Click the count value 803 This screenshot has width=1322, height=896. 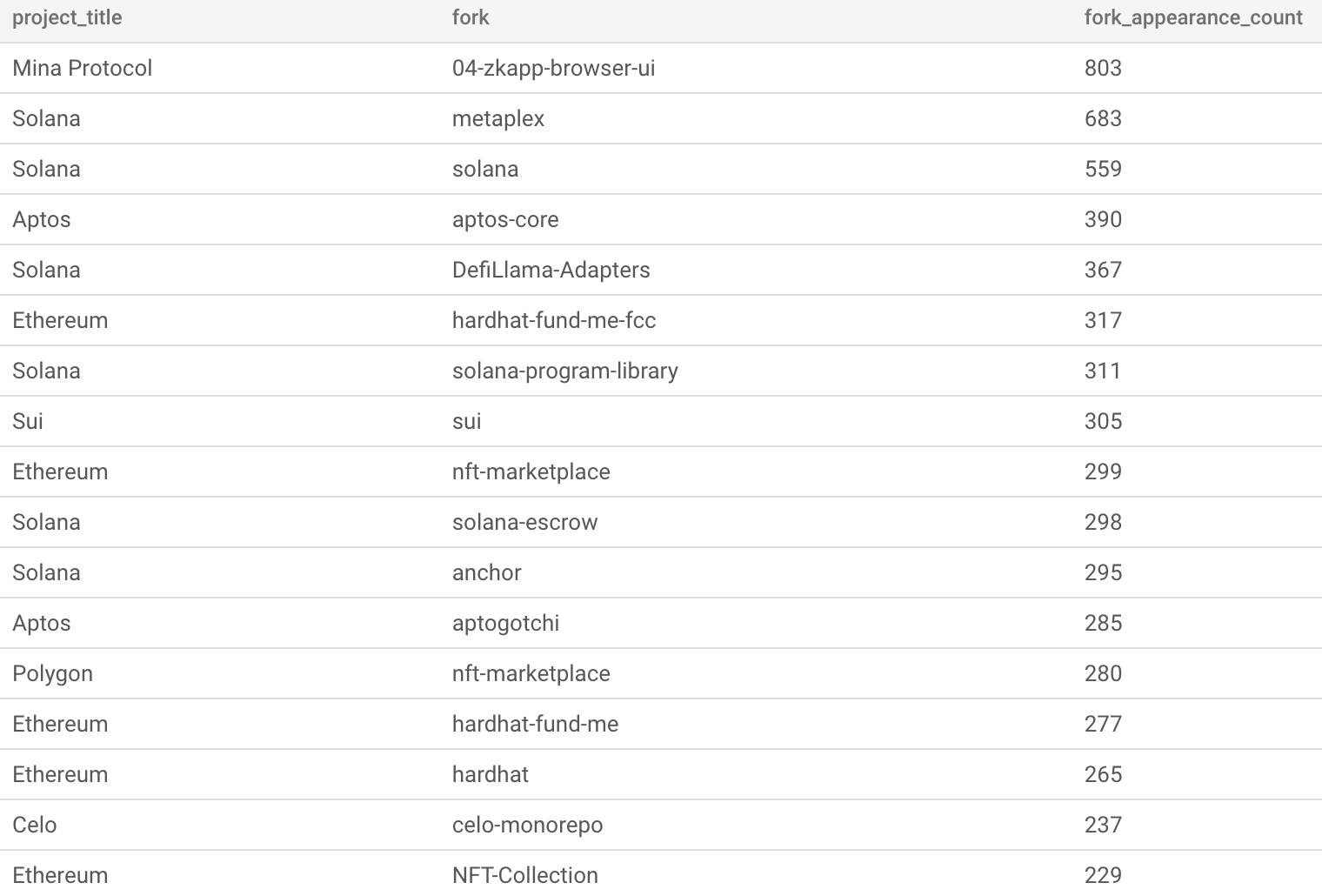pos(1103,68)
